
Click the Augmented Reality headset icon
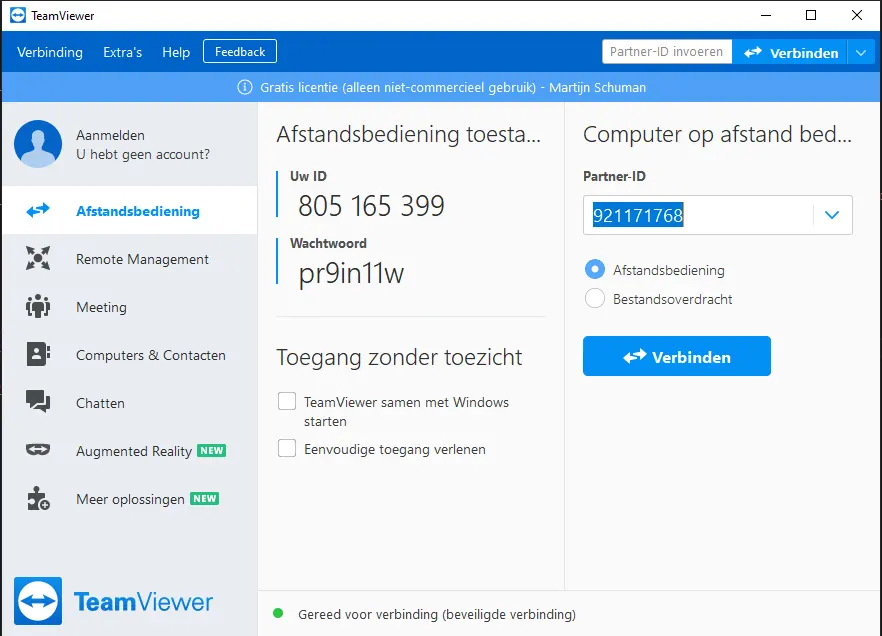(38, 450)
